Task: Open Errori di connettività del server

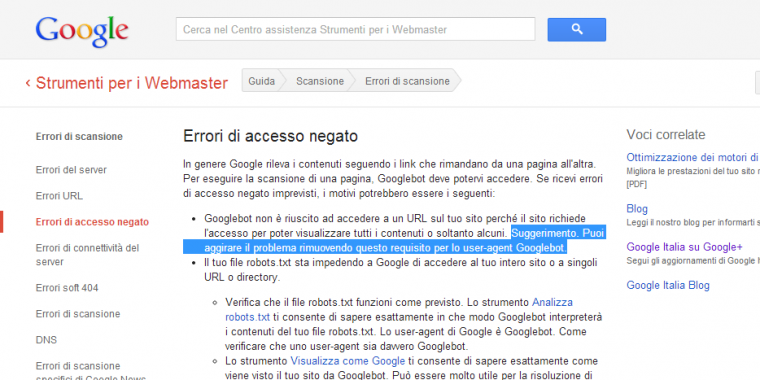Action: click(87, 255)
